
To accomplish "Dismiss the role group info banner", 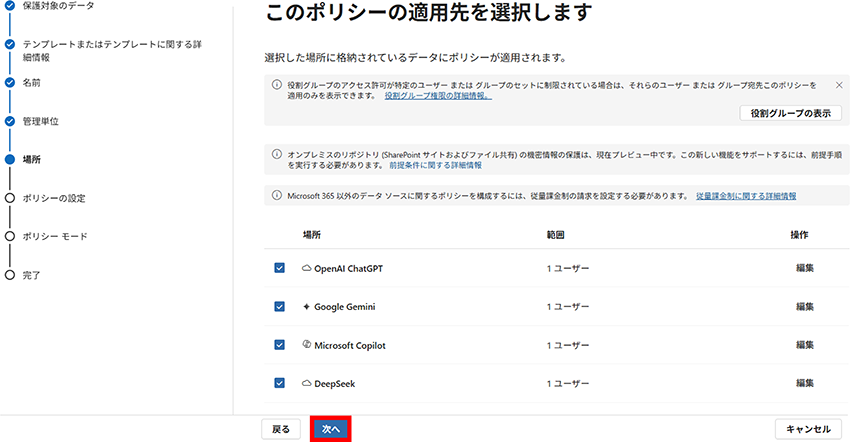I will [837, 86].
